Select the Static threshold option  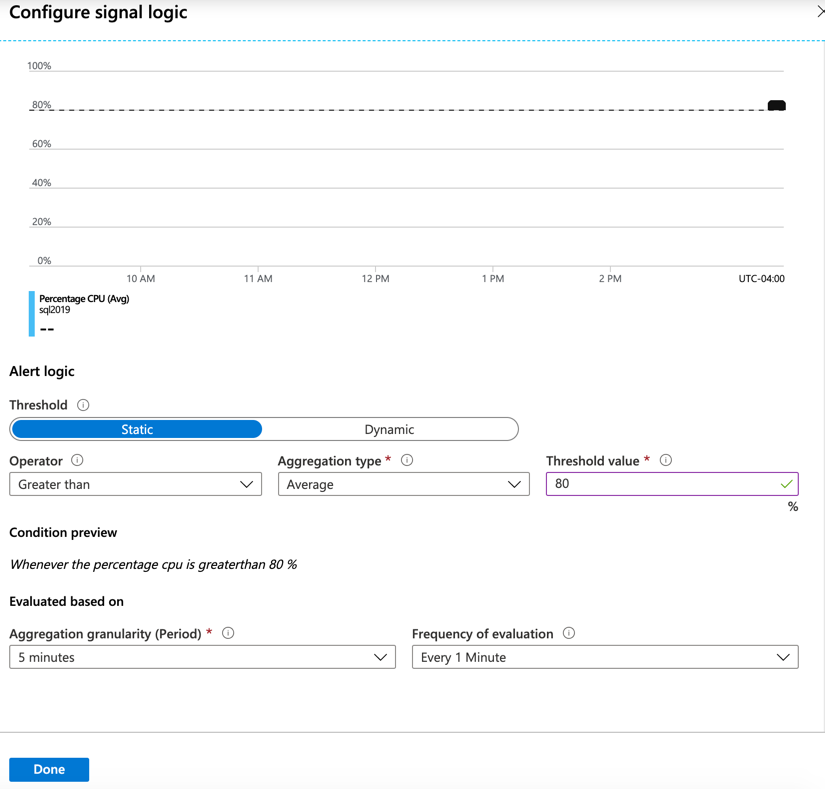pos(137,429)
